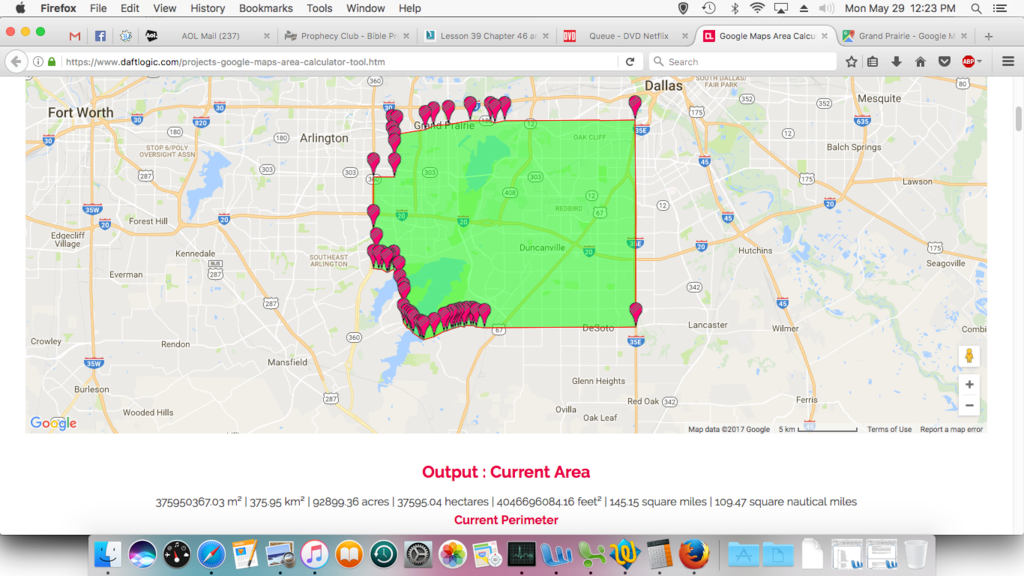This screenshot has width=1024, height=576.
Task: Open the Apple menu
Action: pyautogui.click(x=20, y=8)
